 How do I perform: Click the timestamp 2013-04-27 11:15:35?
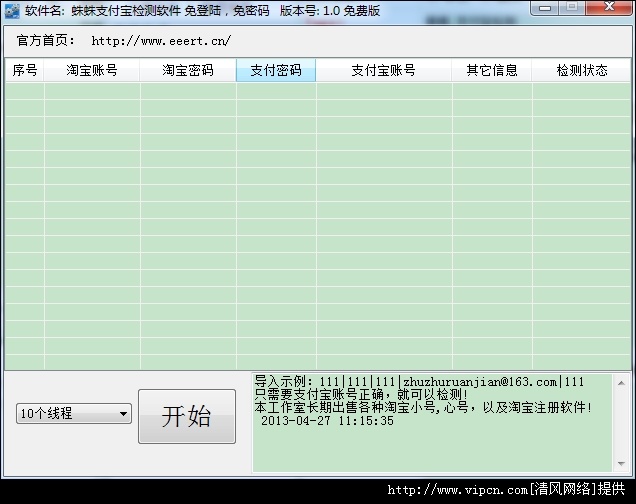[327, 420]
